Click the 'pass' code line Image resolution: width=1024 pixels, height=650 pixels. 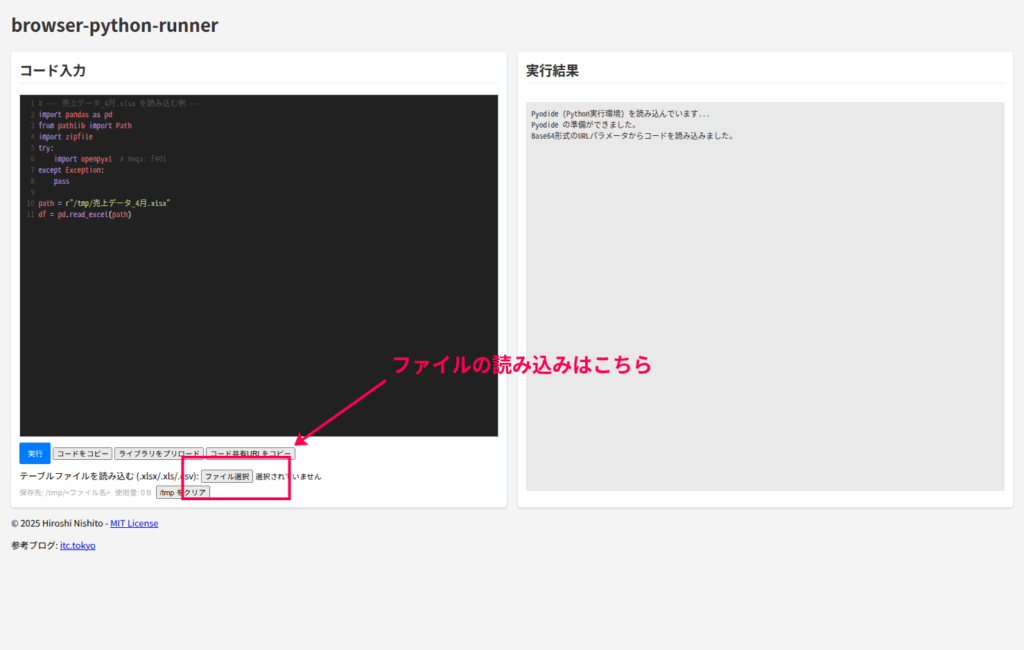coord(61,181)
